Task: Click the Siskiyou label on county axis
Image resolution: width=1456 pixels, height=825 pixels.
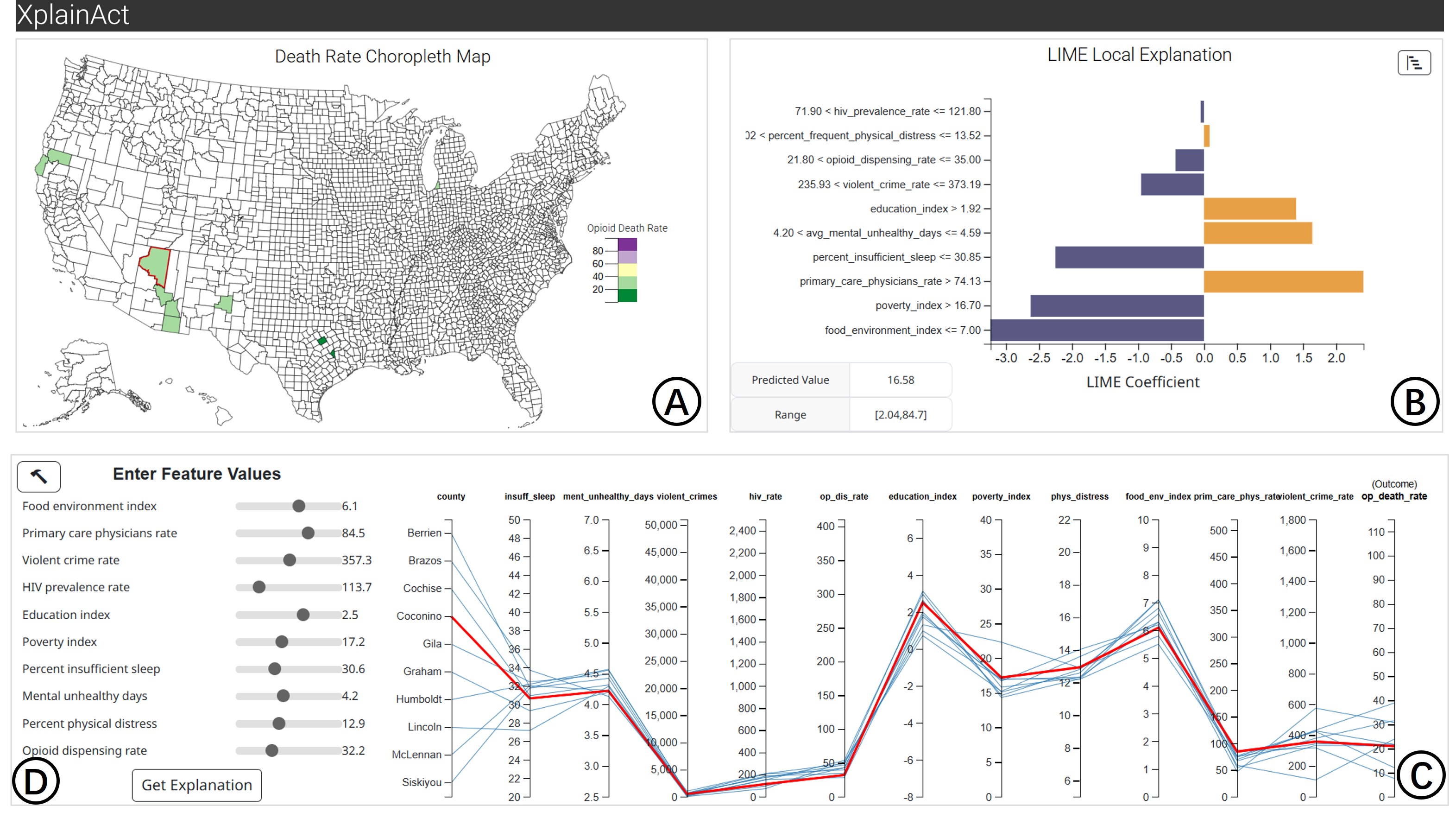Action: (x=422, y=782)
